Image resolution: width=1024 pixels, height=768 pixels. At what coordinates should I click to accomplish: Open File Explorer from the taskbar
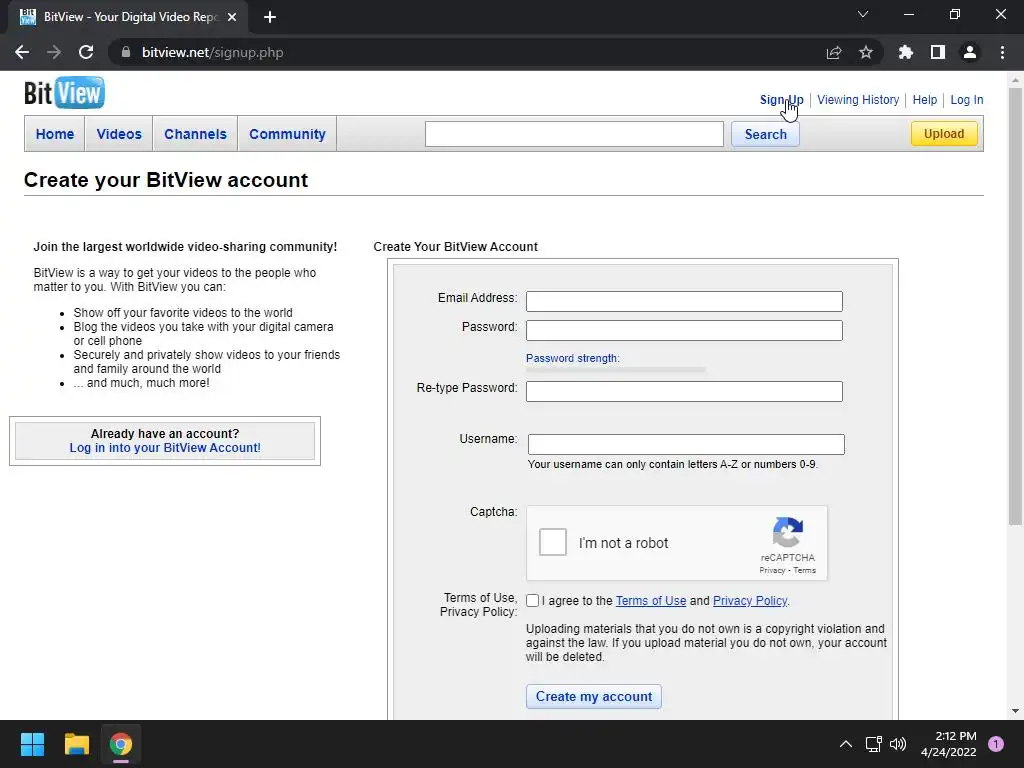(x=76, y=744)
